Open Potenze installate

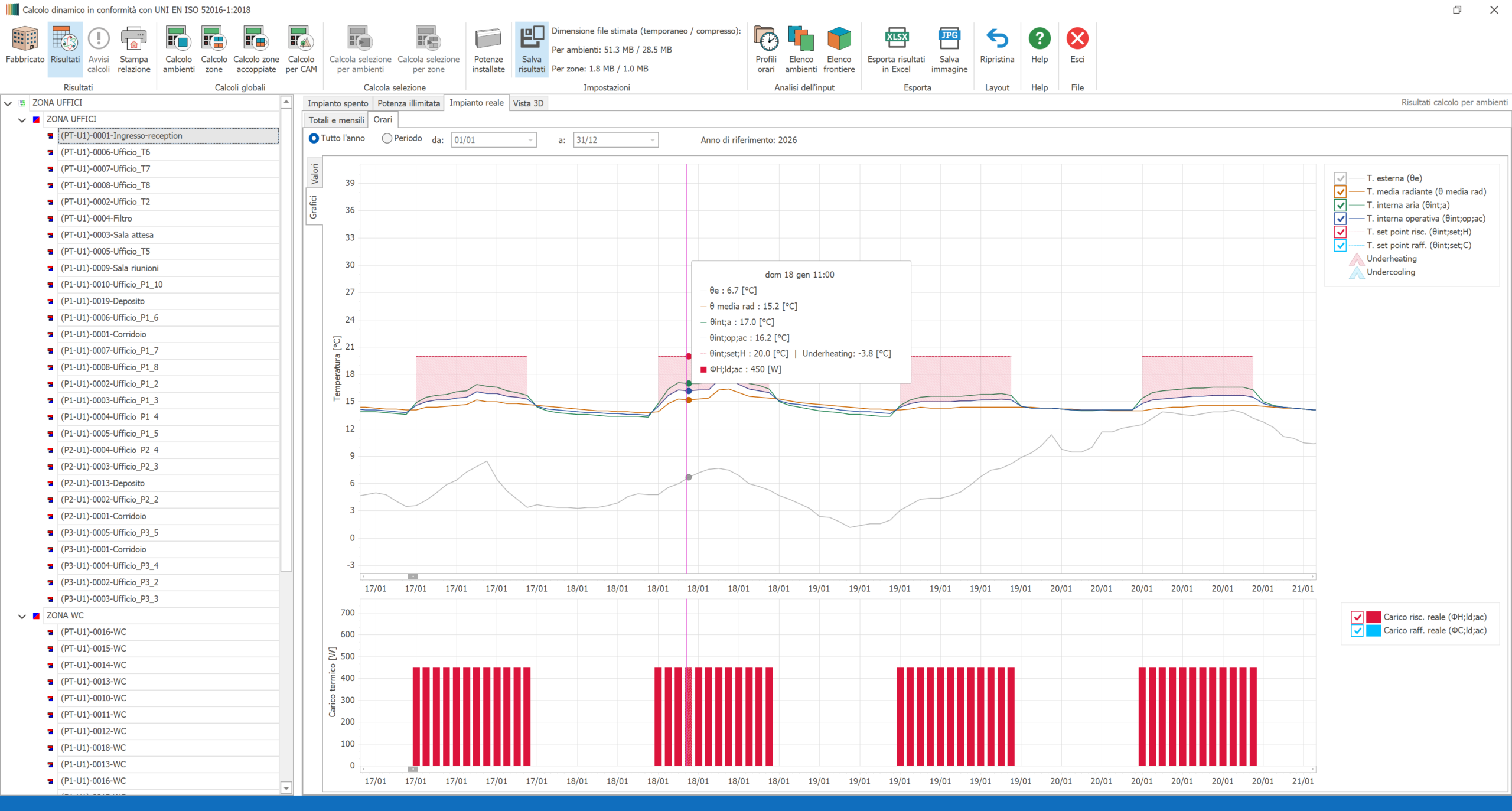coord(488,48)
